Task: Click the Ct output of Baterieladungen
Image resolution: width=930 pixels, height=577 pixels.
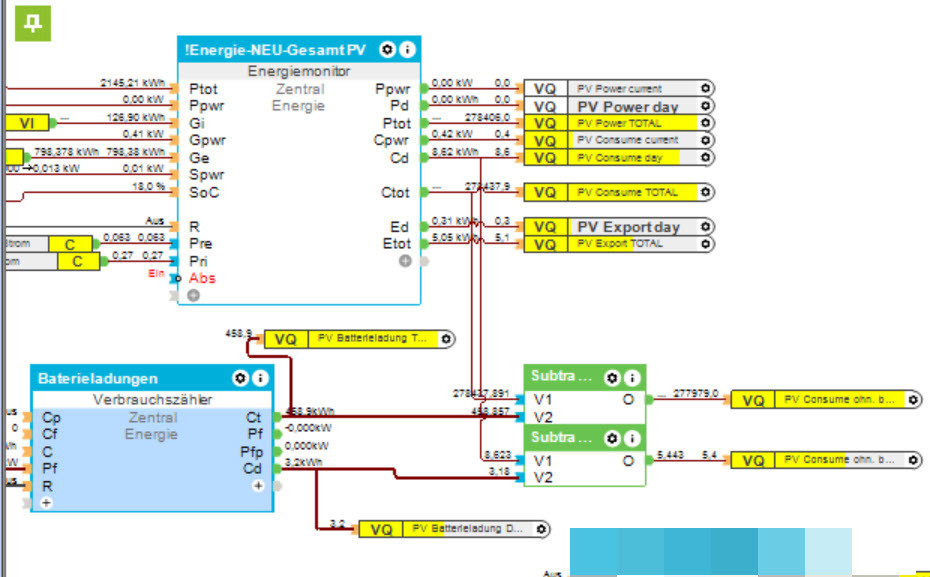Action: [x=254, y=417]
